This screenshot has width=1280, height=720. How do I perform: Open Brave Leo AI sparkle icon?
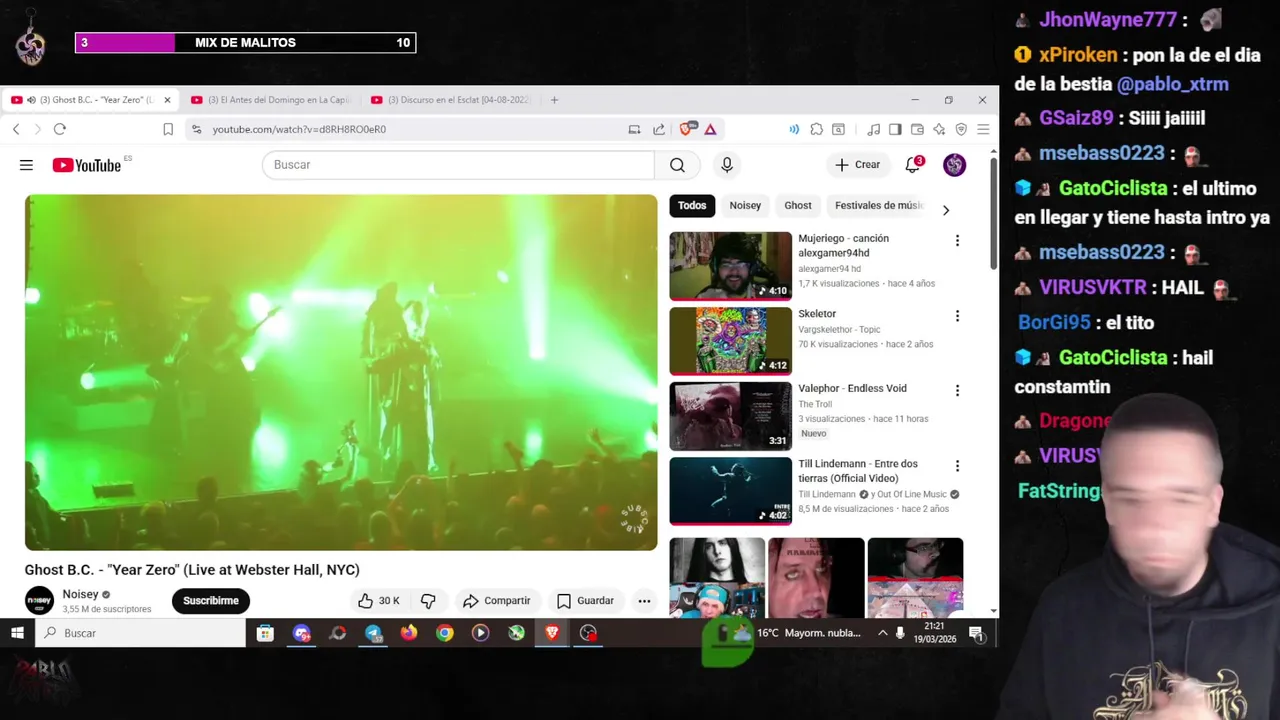(939, 129)
